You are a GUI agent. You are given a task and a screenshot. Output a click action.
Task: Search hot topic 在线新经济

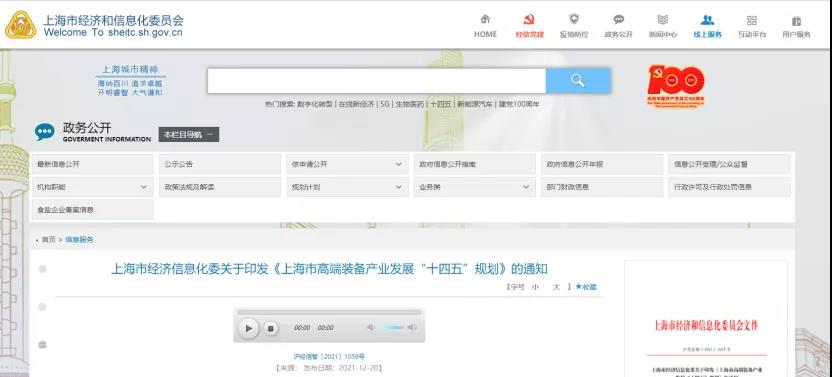click(356, 105)
